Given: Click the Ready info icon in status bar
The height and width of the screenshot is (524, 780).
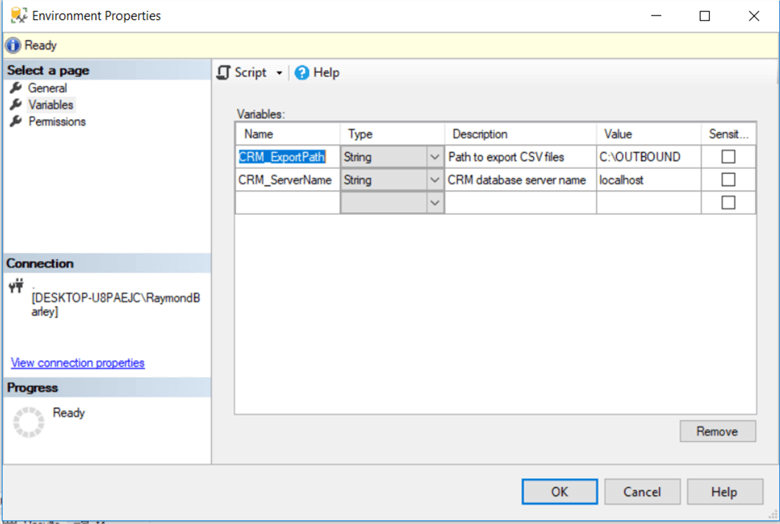Looking at the screenshot, I should click(x=12, y=46).
